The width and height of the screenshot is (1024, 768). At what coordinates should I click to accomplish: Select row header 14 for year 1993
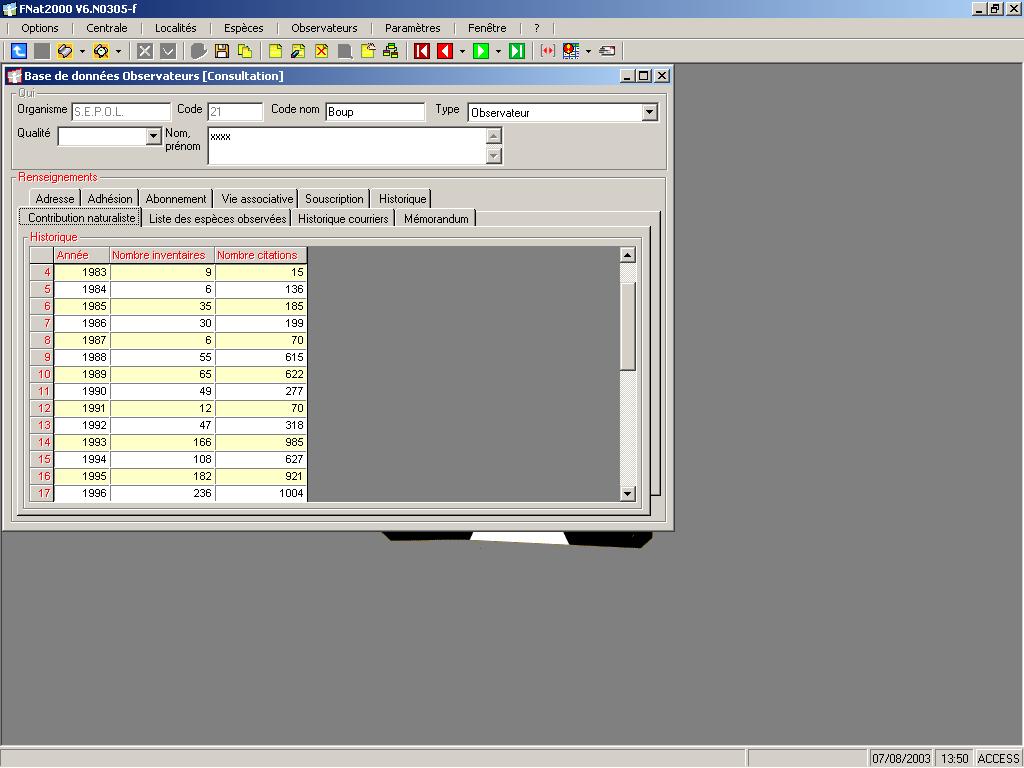(42, 442)
